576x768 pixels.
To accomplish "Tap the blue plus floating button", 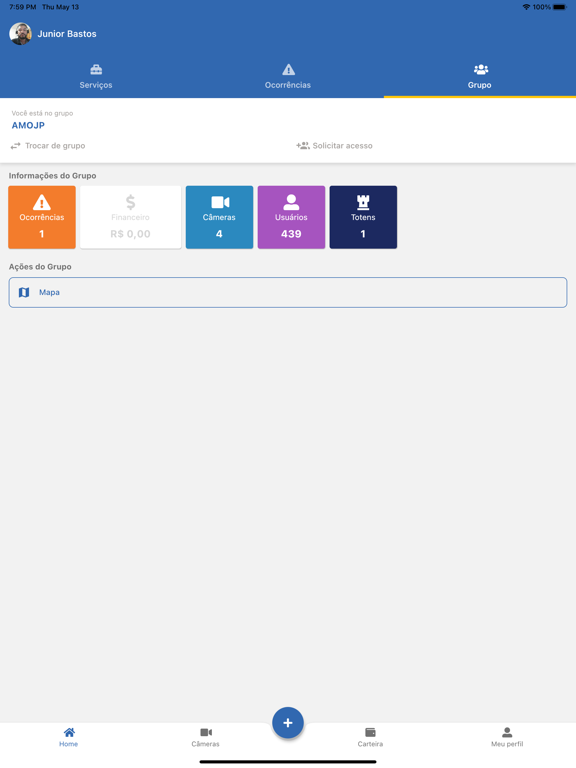I will coord(288,722).
